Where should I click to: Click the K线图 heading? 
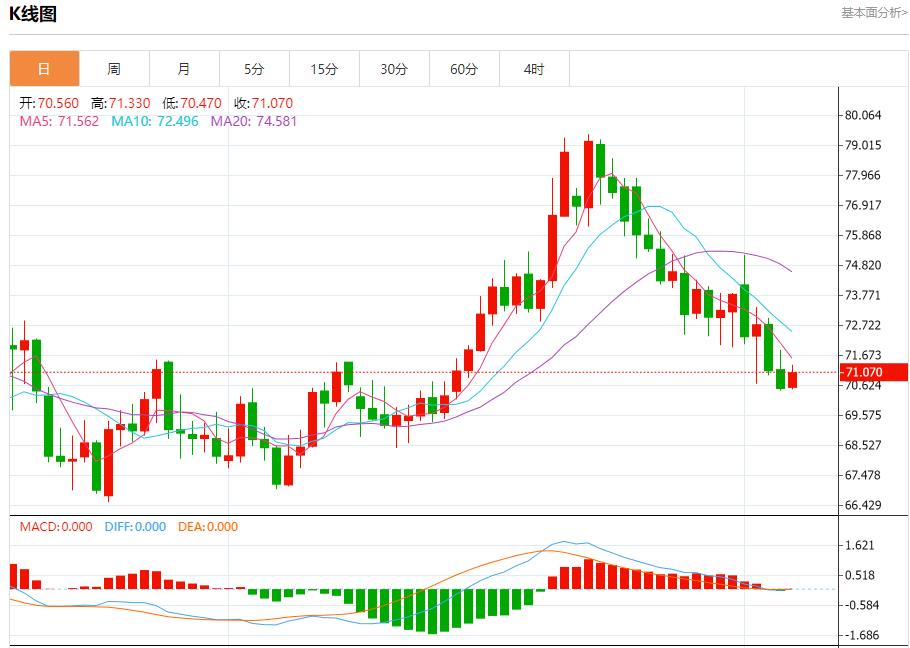(33, 13)
